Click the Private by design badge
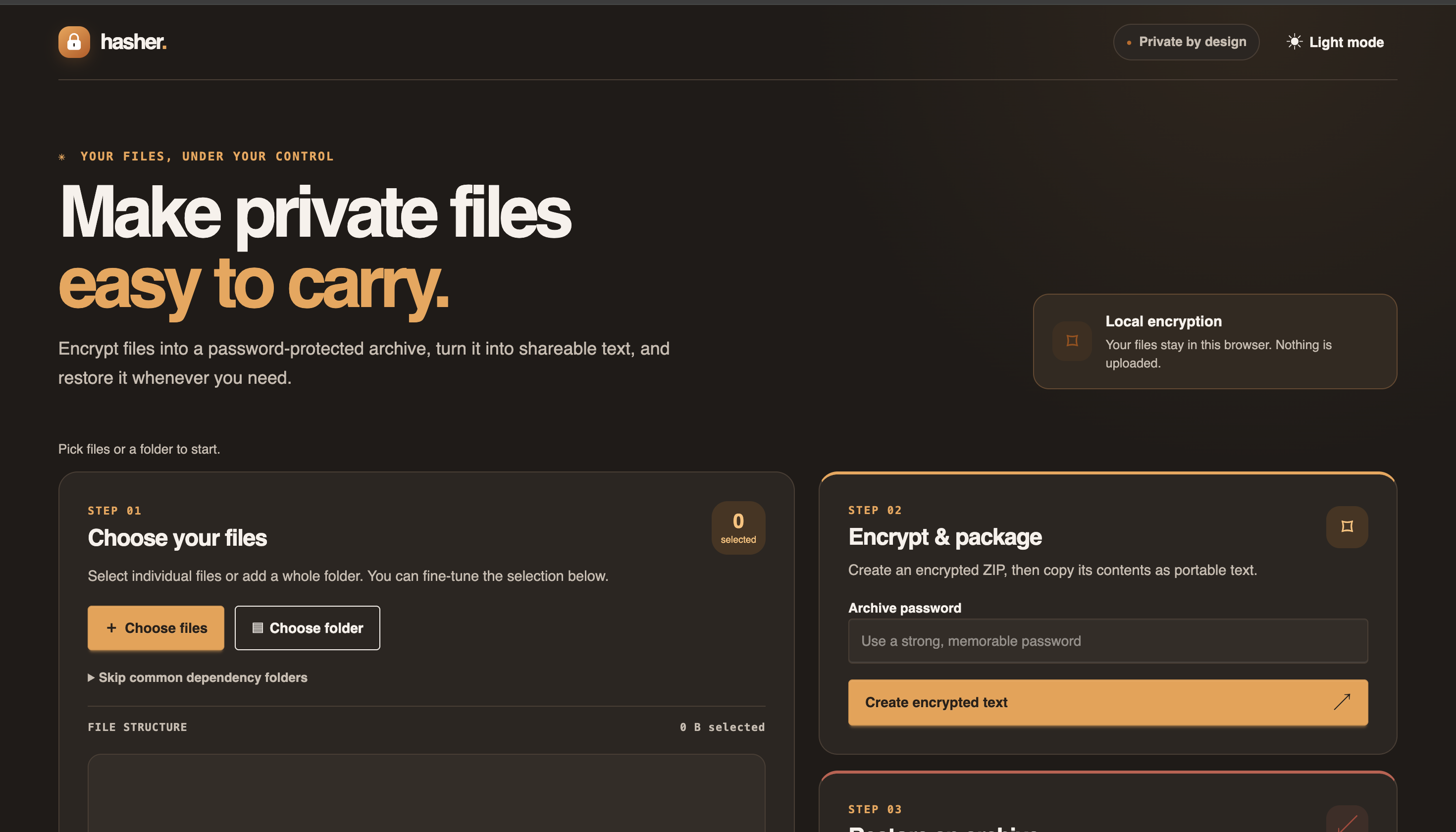 1186,42
